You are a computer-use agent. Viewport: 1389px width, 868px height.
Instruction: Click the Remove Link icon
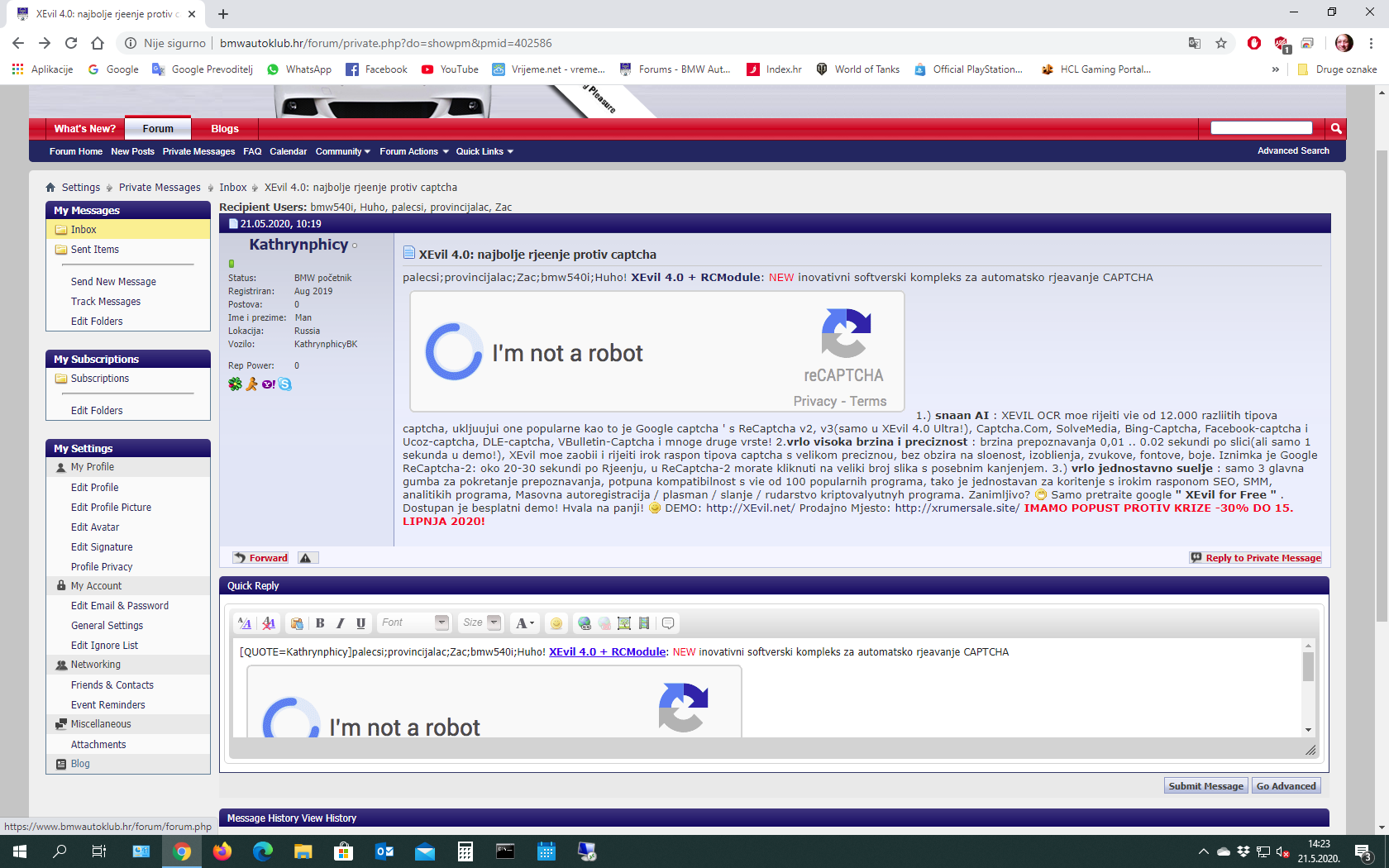coord(604,623)
